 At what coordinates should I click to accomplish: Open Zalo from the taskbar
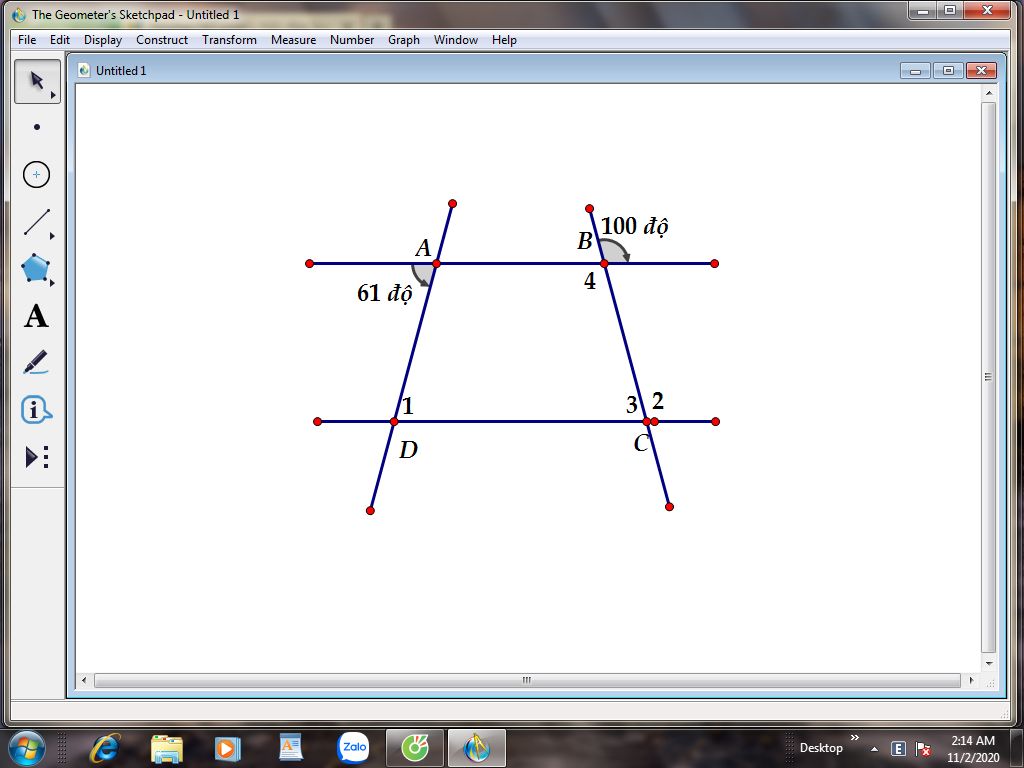click(x=353, y=748)
